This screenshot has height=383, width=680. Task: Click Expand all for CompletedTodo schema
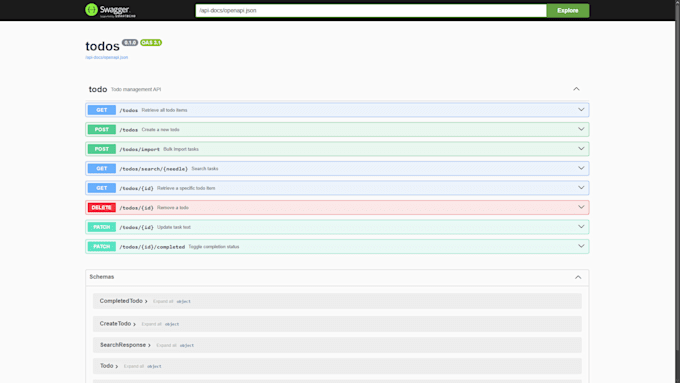coord(163,301)
